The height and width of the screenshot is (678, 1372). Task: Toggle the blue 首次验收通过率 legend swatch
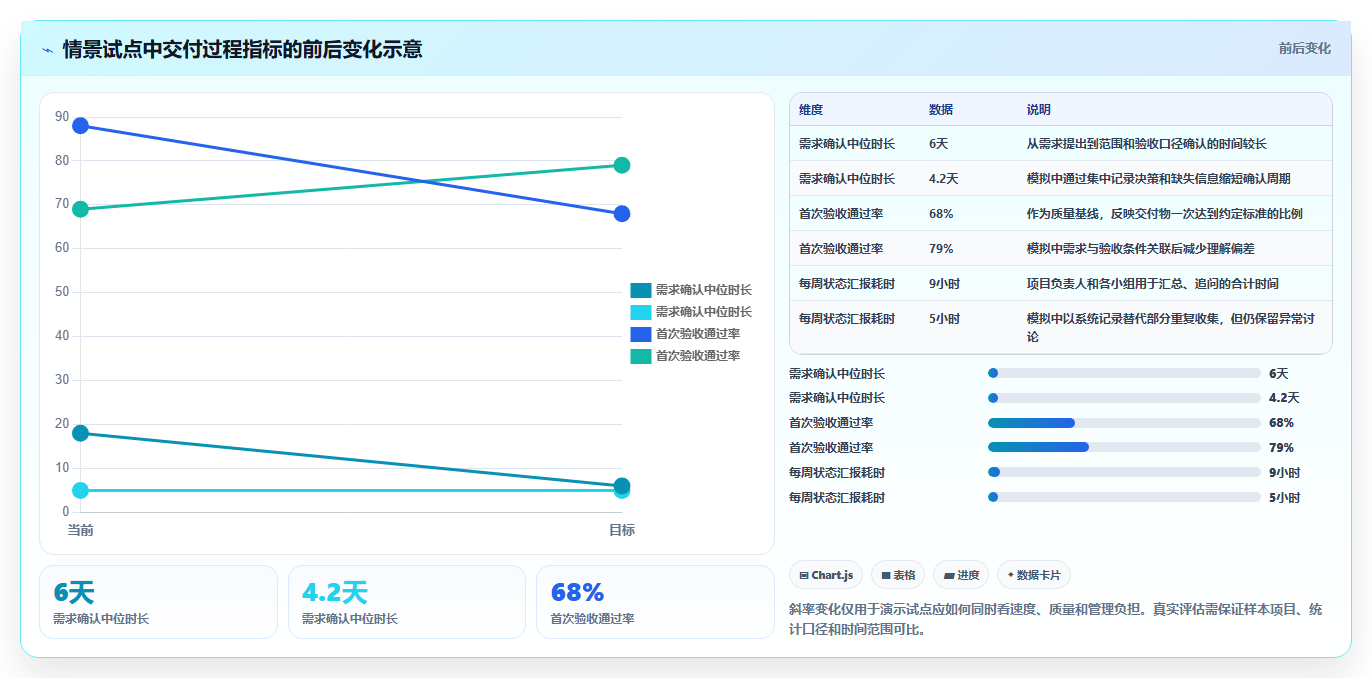640,334
